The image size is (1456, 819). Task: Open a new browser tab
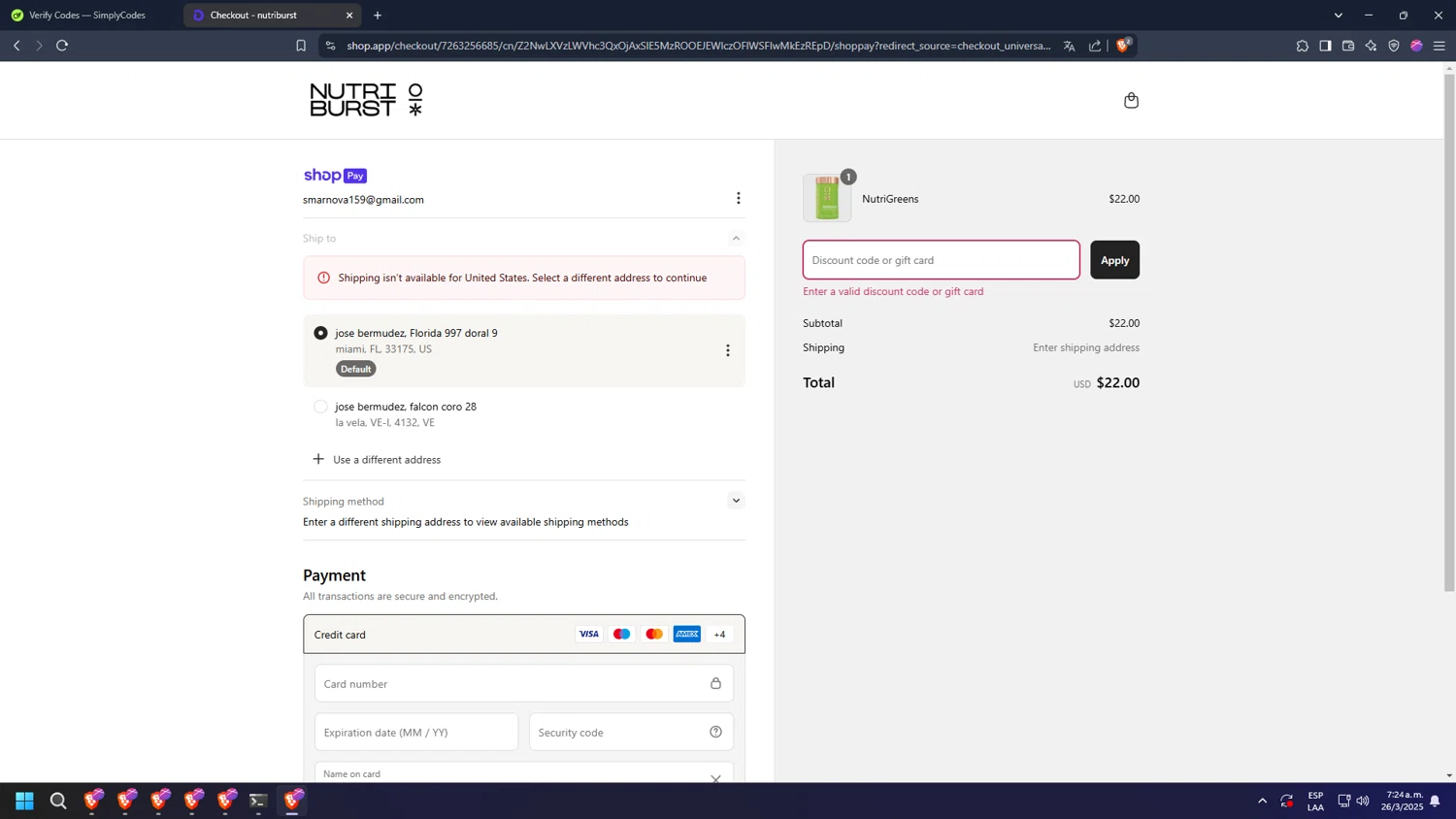point(378,15)
